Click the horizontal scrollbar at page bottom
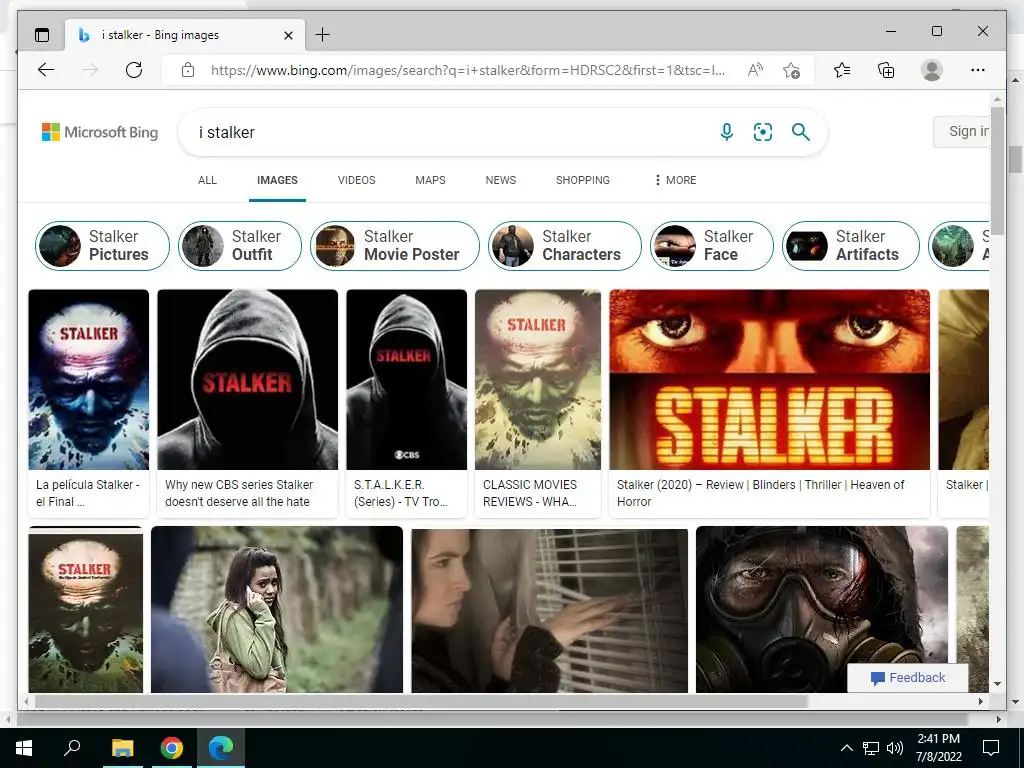 click(421, 701)
